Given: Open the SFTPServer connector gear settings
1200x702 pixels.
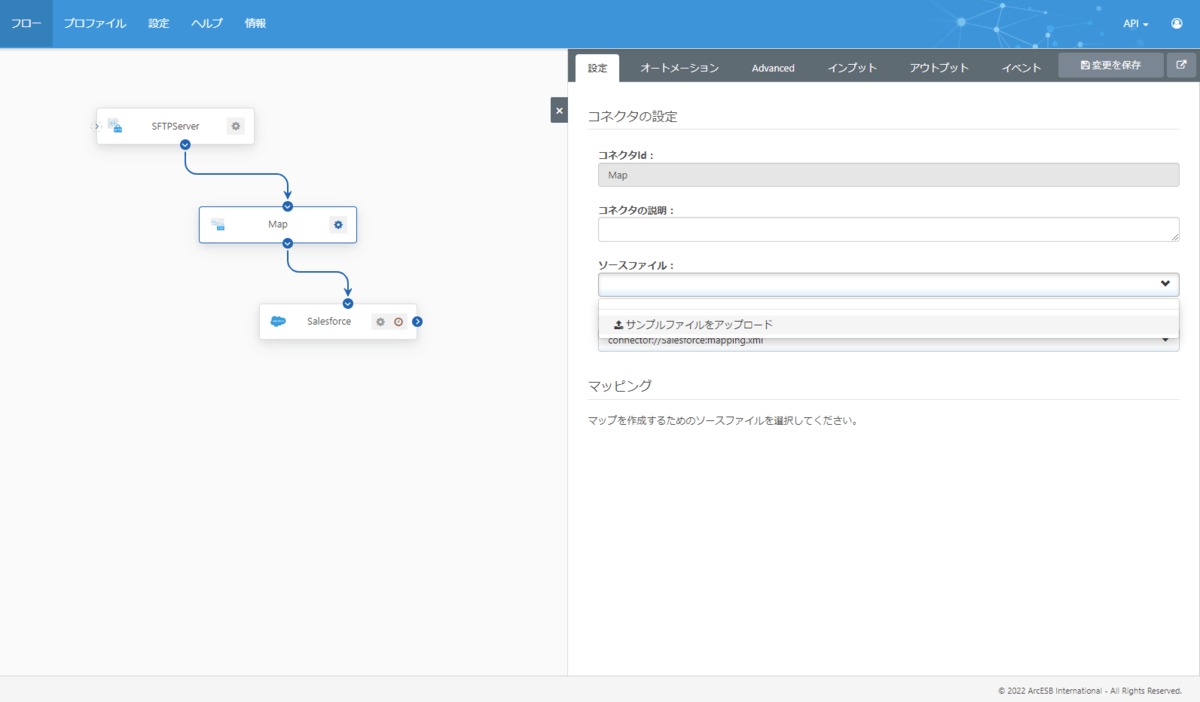Looking at the screenshot, I should 235,126.
